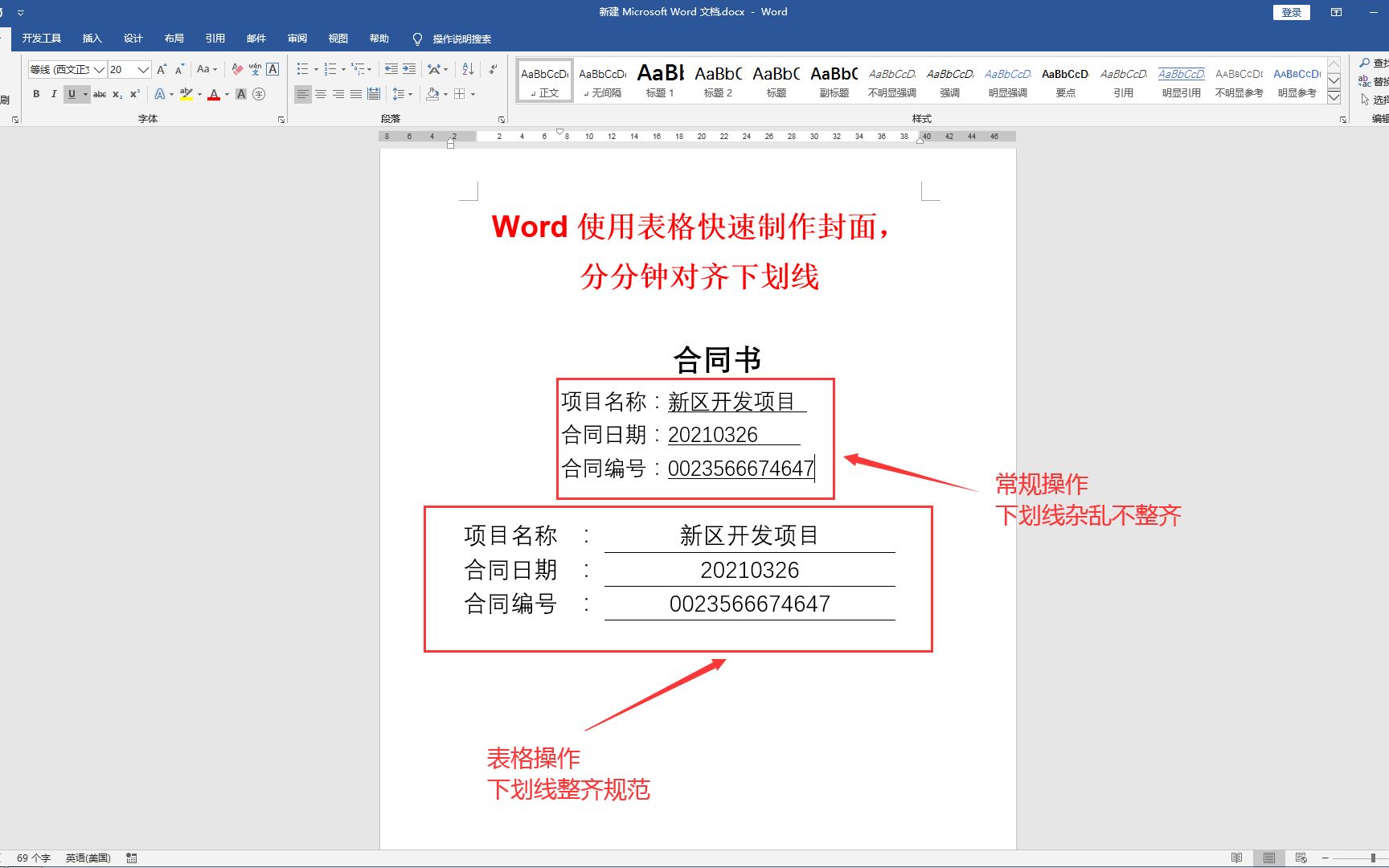Increase font size with grow font icon
1389x868 pixels.
point(162,69)
